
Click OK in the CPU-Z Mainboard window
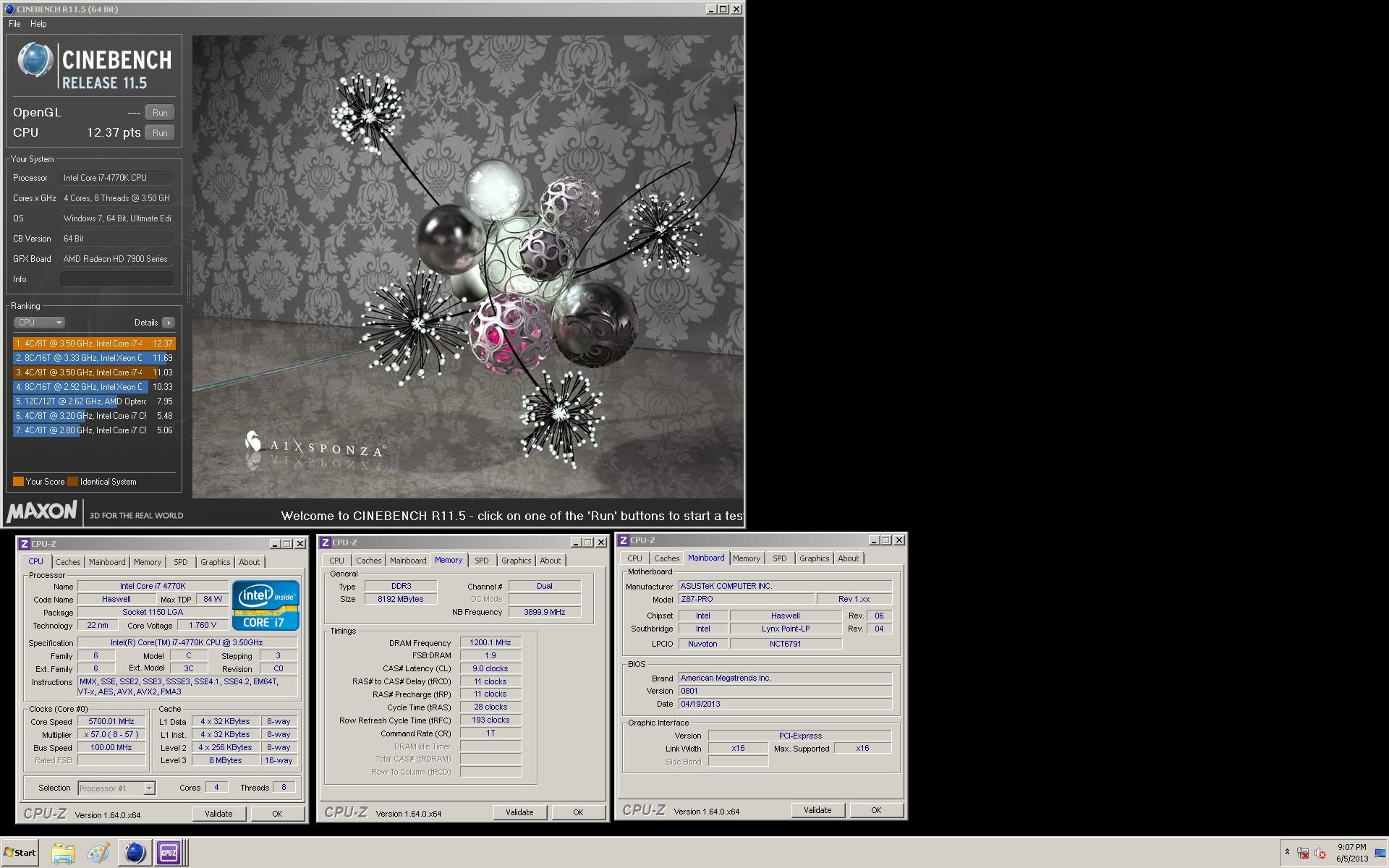(876, 810)
